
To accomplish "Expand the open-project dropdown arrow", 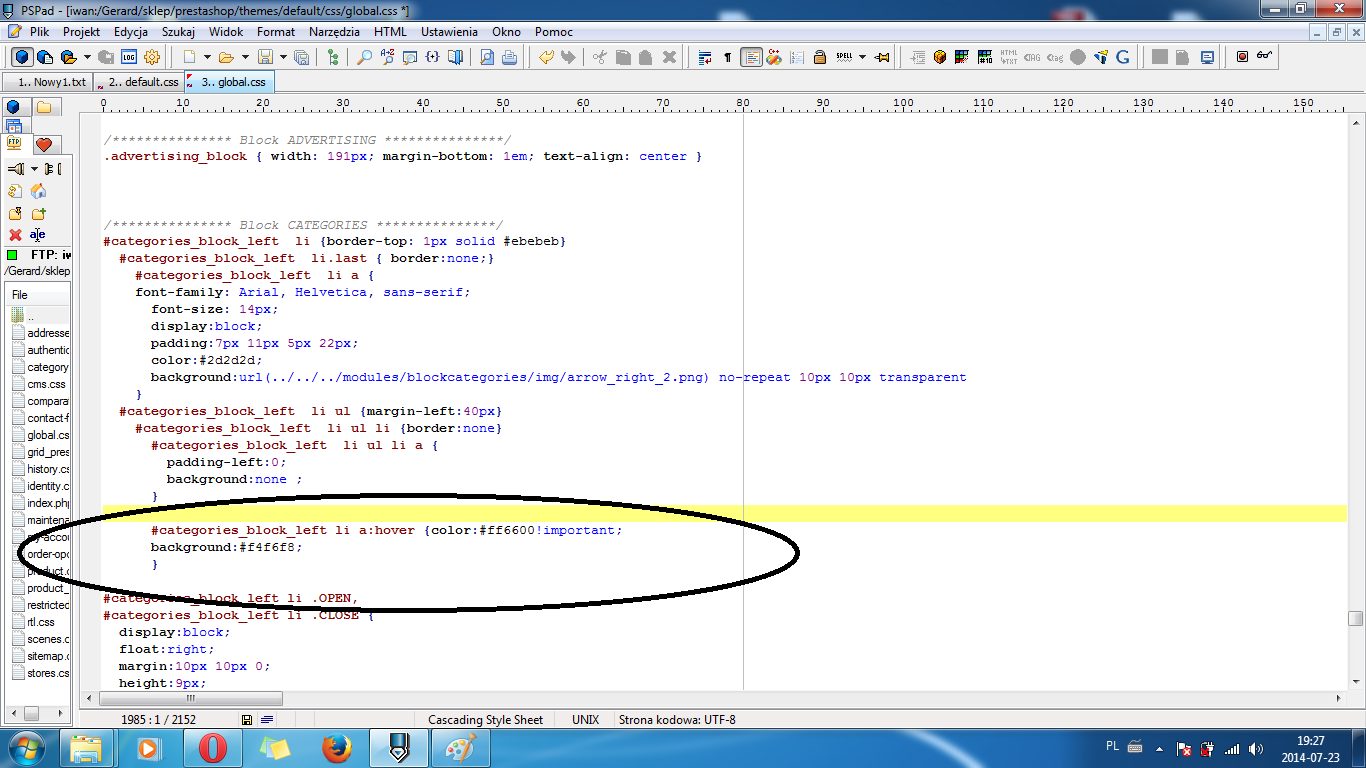I will pos(87,57).
